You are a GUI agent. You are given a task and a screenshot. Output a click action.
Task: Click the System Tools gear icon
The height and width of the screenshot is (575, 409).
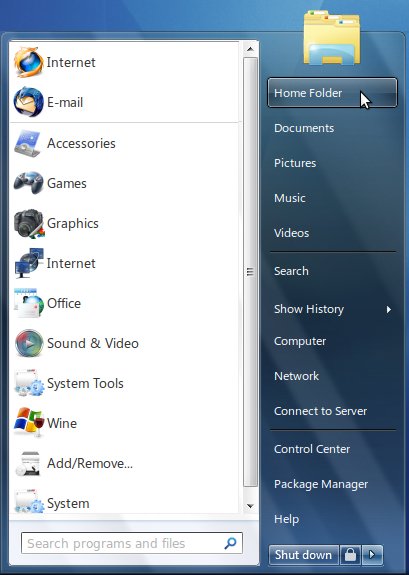[29, 383]
